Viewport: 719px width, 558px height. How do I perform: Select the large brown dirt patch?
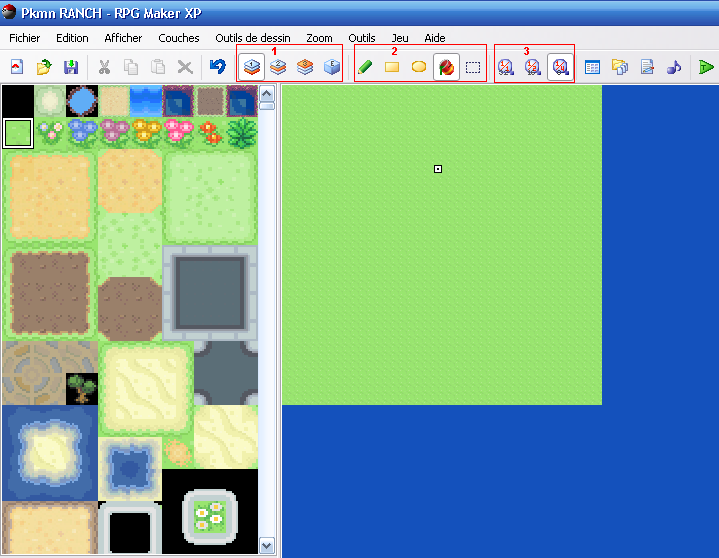coord(50,293)
